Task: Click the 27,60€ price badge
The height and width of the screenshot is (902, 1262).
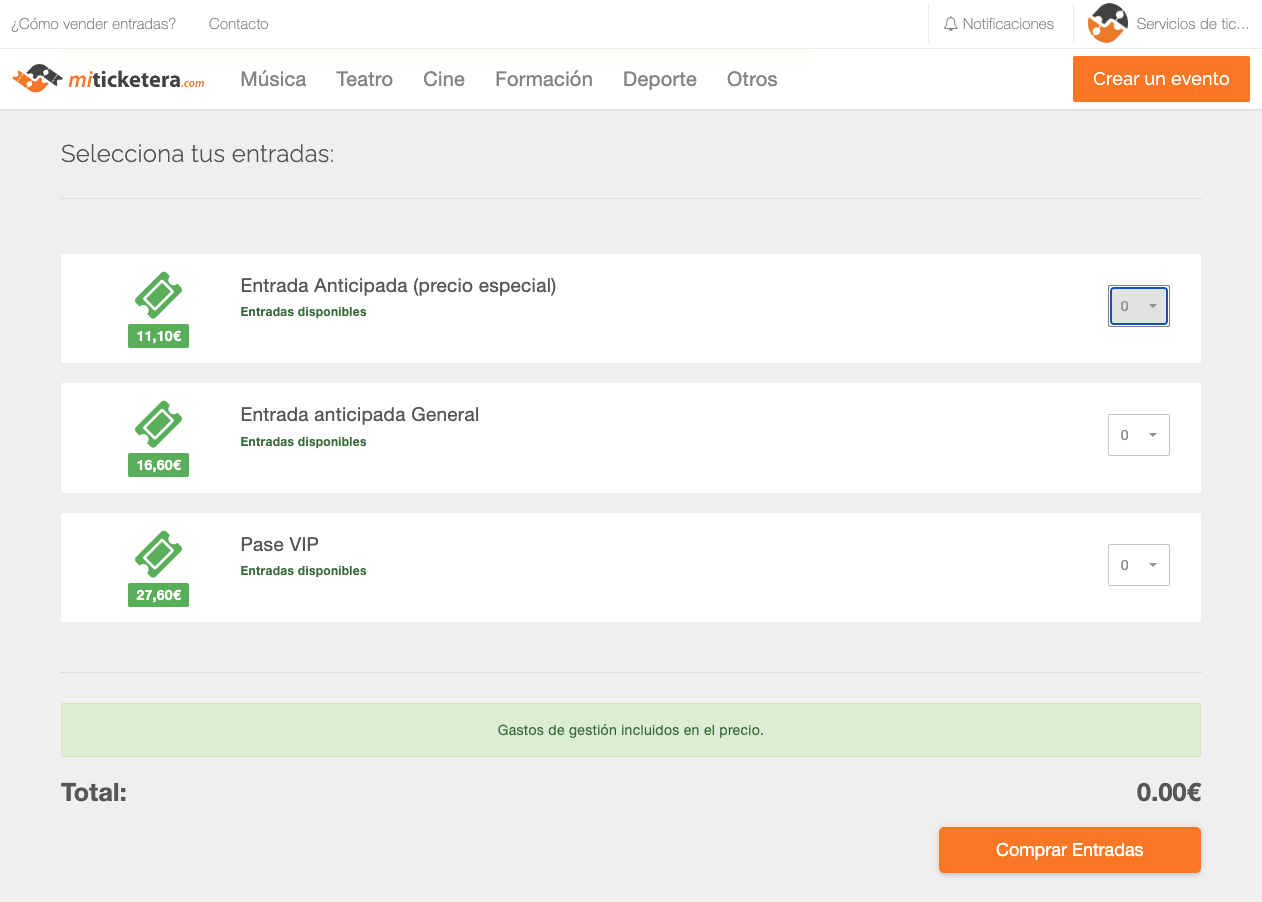Action: [158, 595]
